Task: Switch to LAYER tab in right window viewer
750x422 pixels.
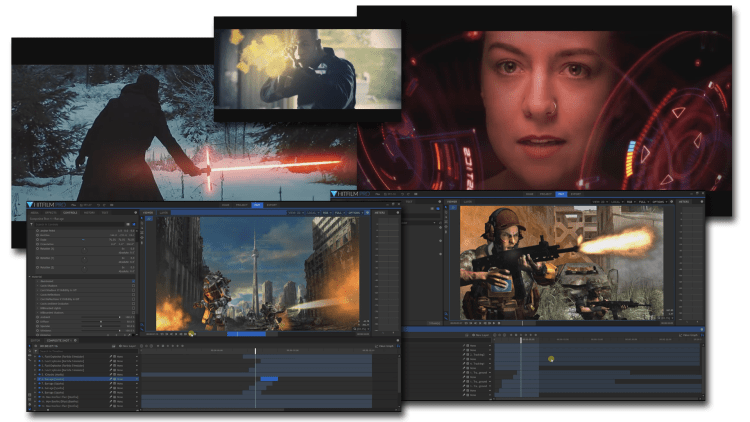Action: point(468,202)
